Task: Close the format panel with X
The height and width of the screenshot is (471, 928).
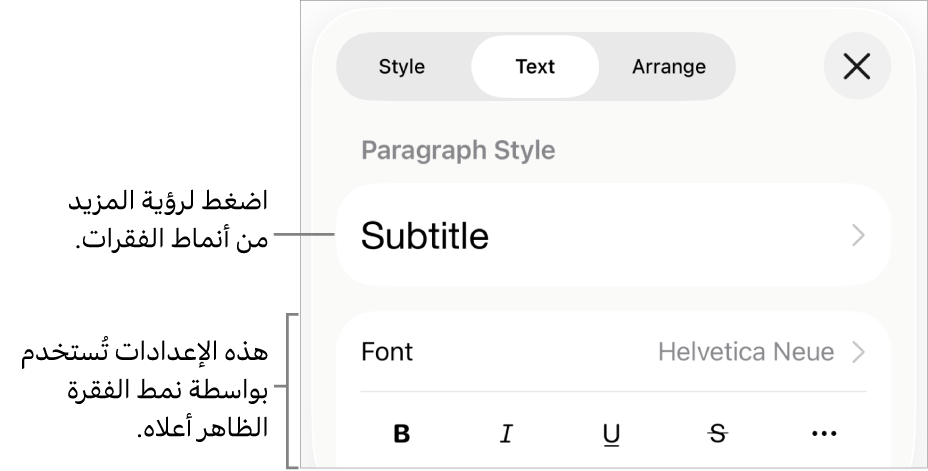Action: [857, 67]
